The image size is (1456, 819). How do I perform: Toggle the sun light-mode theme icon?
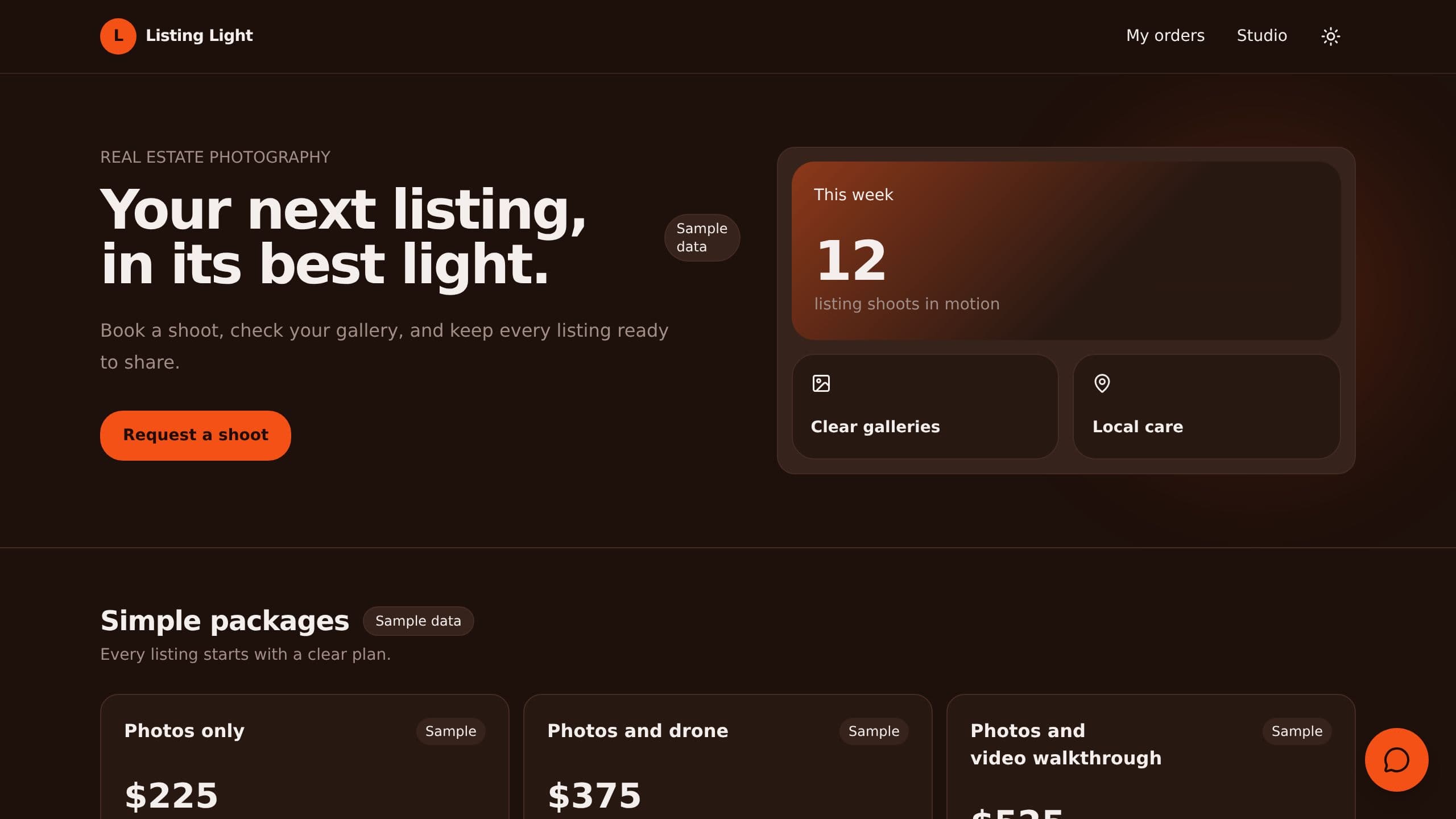[1330, 36]
